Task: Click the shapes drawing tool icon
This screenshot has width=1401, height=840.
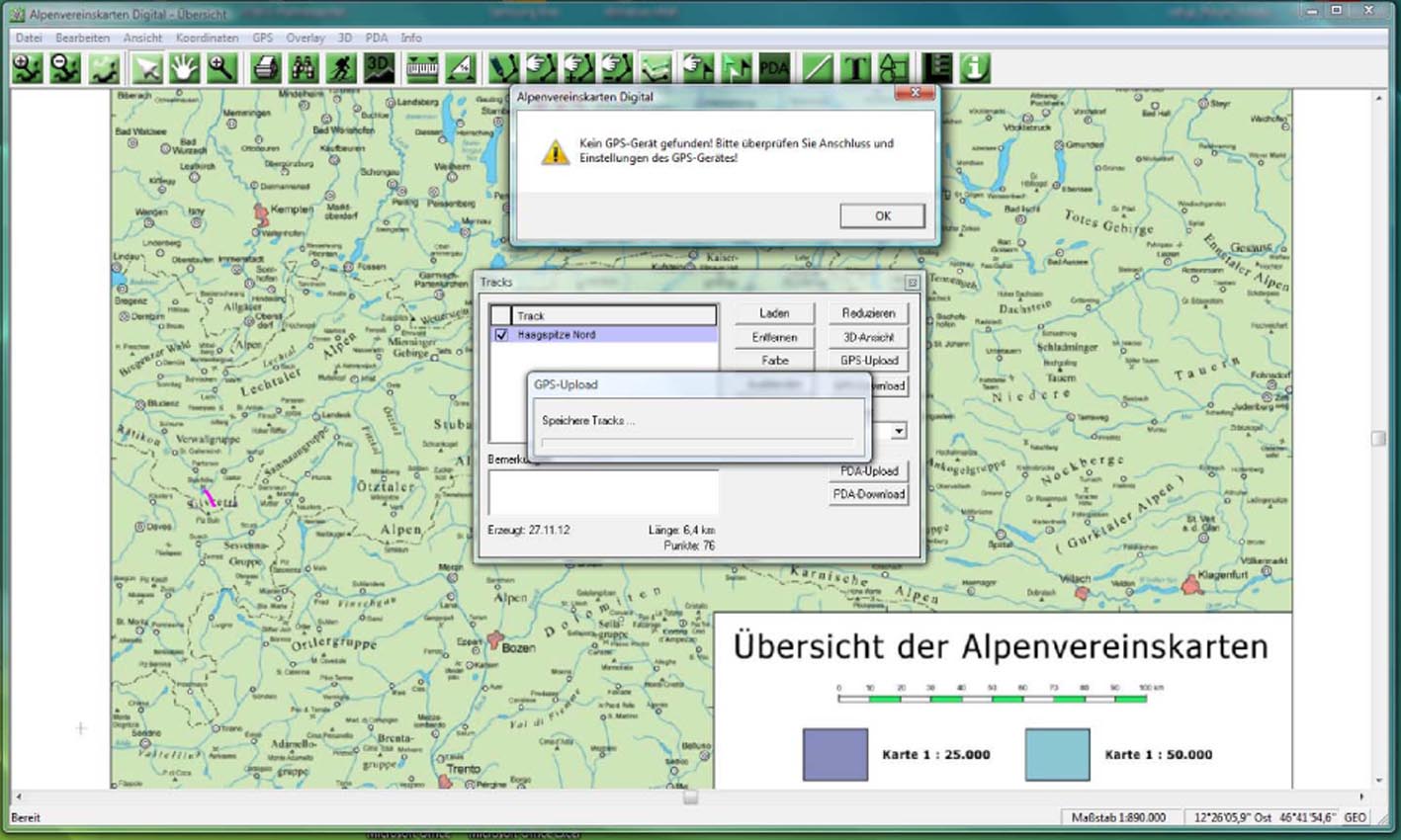Action: [x=894, y=68]
